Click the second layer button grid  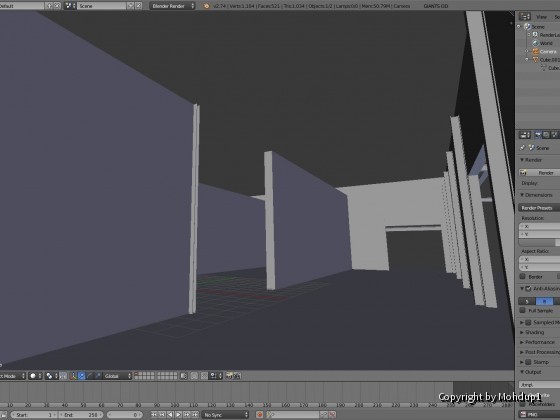tap(167, 376)
